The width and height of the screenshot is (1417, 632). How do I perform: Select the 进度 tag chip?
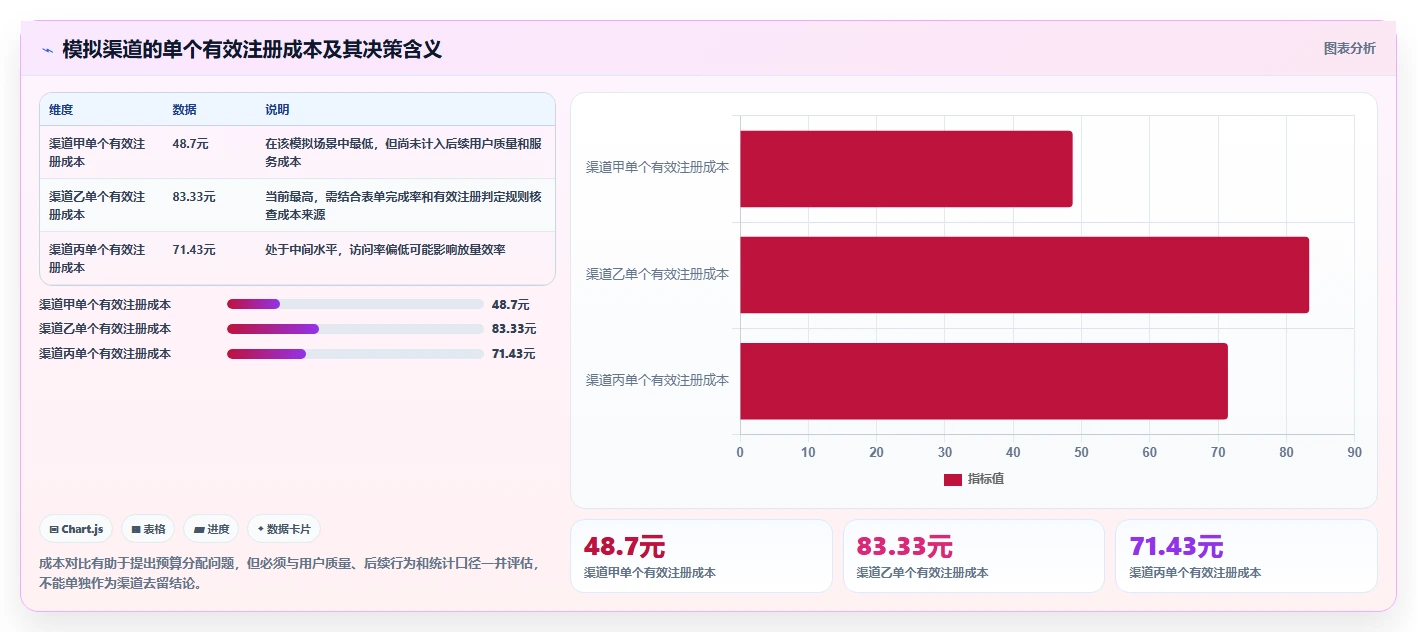tap(211, 529)
